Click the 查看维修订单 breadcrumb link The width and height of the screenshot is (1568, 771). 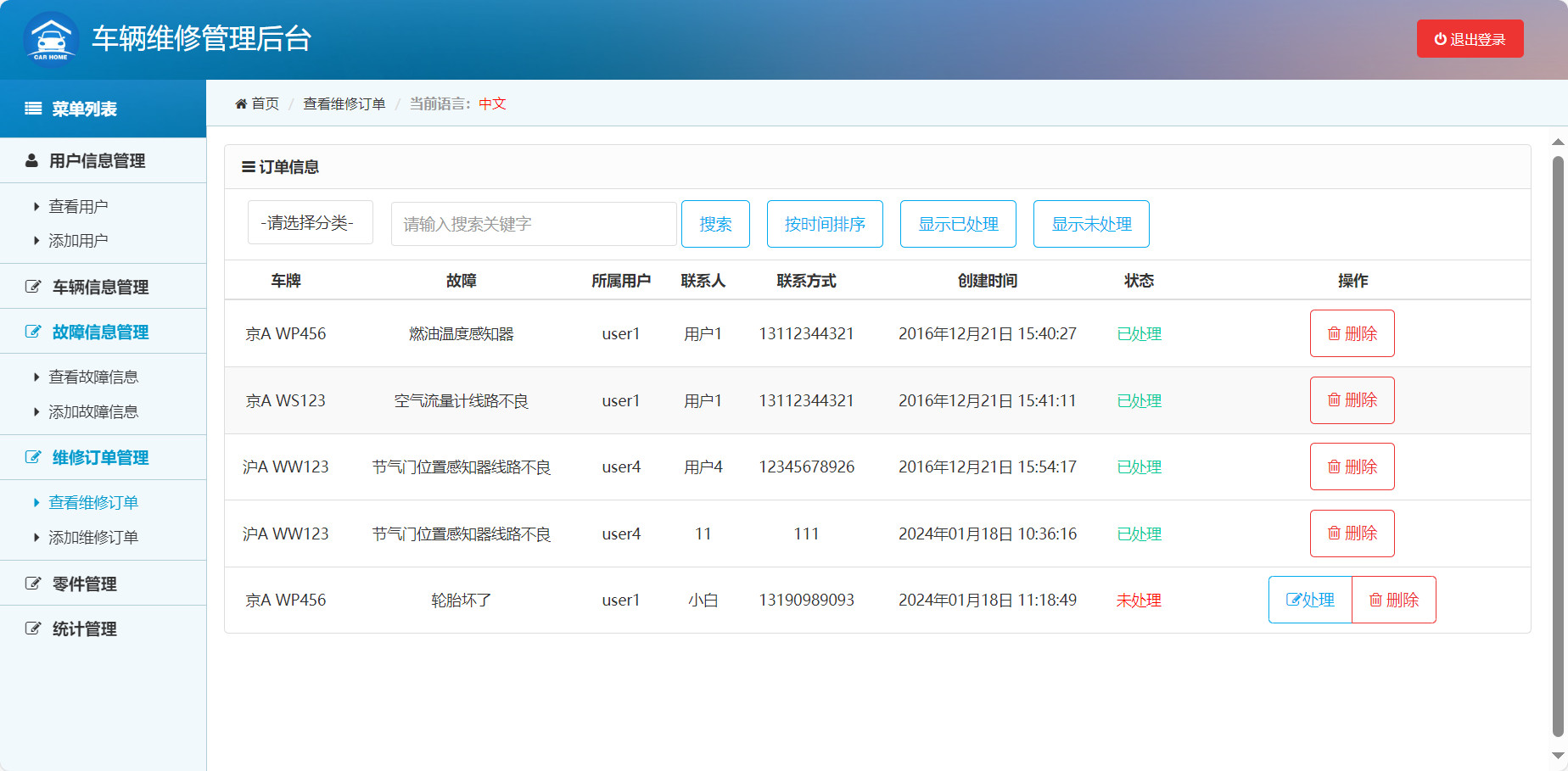(x=344, y=103)
